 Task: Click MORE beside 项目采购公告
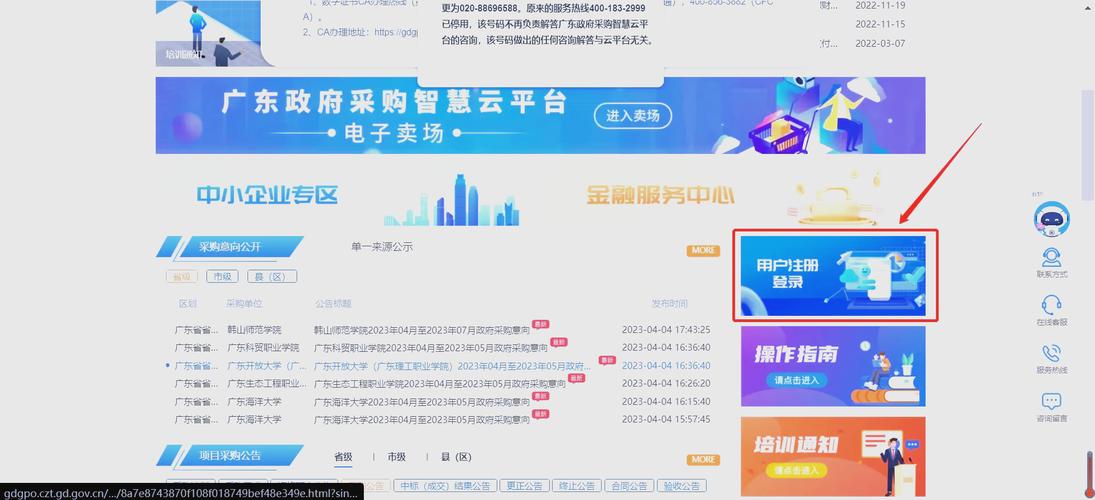click(x=702, y=459)
